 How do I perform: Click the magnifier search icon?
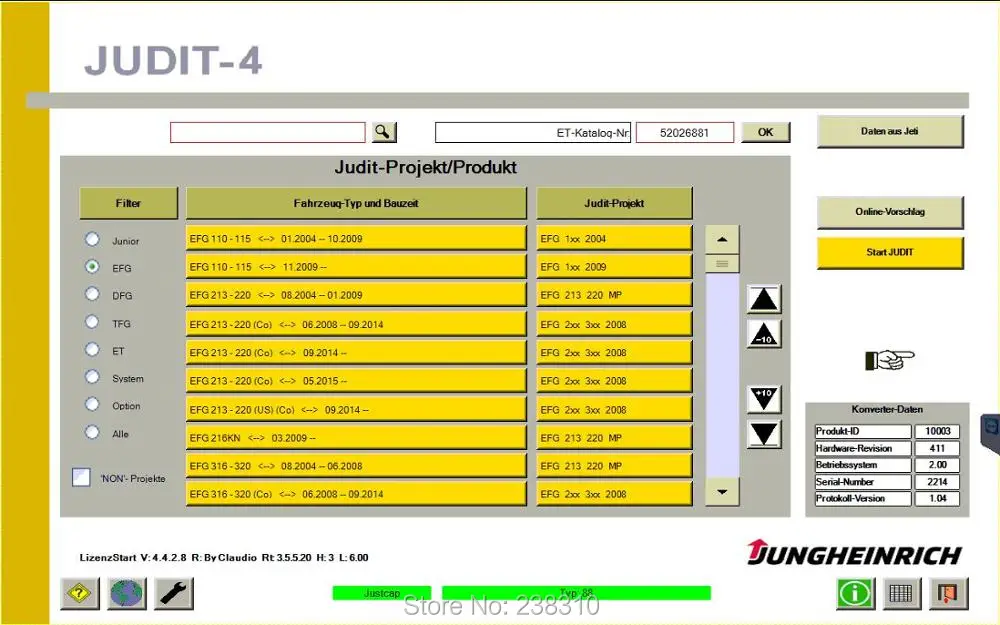383,133
